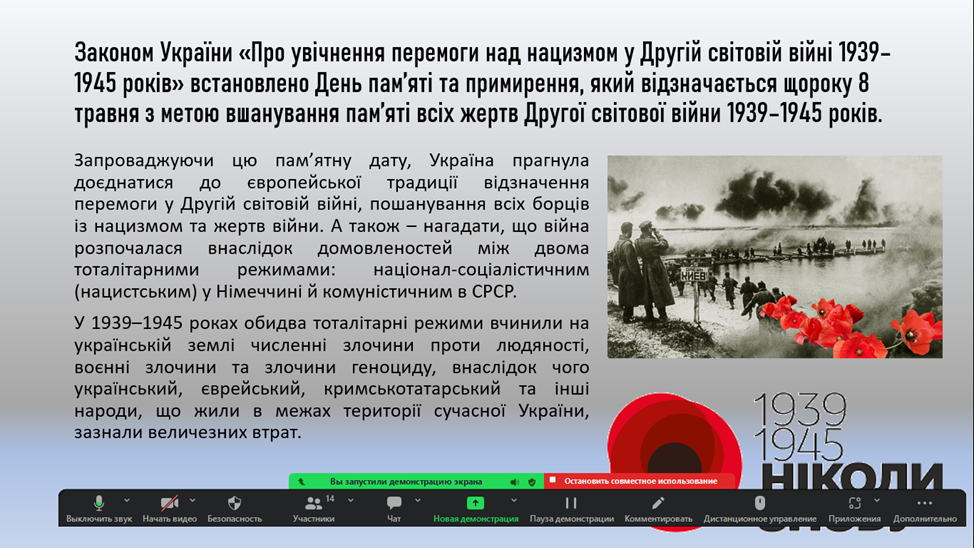Open the More options ellipsis menu
This screenshot has height=548, width=974.
pos(924,504)
